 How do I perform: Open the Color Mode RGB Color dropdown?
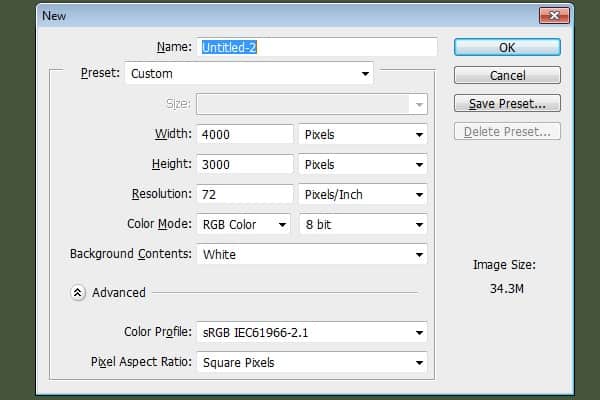click(243, 224)
